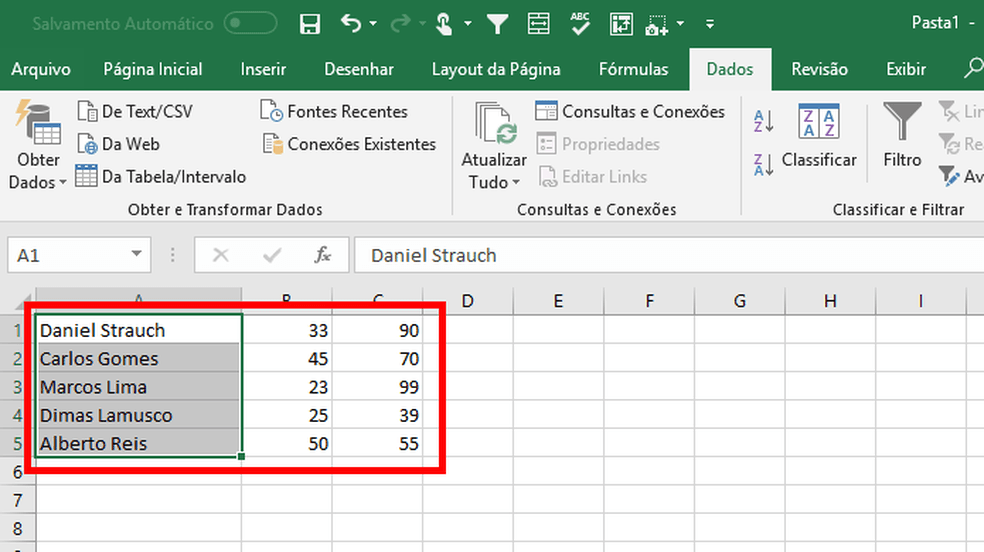Click Consultas e Conexões button
984x552 pixels.
631,112
